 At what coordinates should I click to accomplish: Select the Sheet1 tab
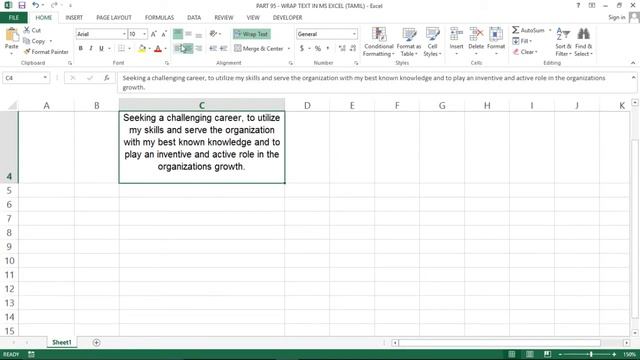click(x=62, y=342)
